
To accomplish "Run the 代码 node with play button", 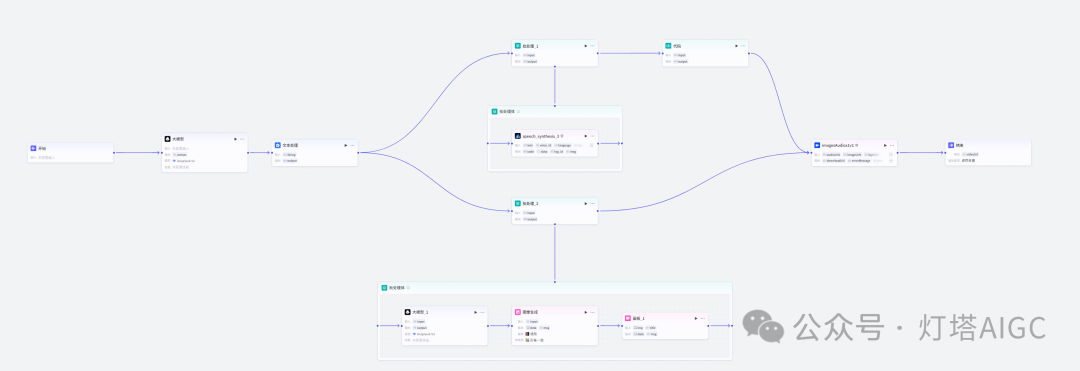I will (736, 46).
